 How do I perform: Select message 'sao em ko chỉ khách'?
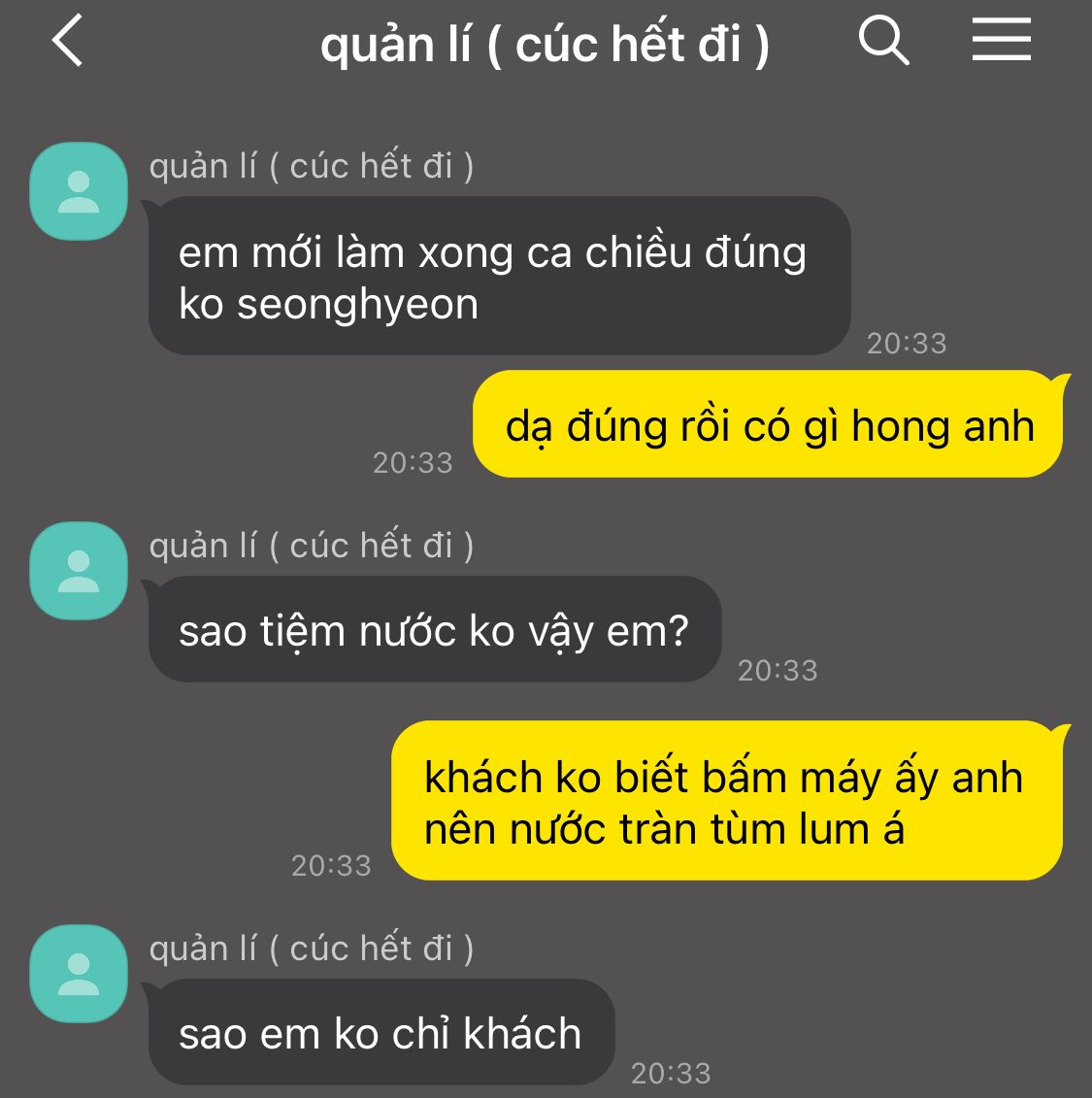[381, 1032]
